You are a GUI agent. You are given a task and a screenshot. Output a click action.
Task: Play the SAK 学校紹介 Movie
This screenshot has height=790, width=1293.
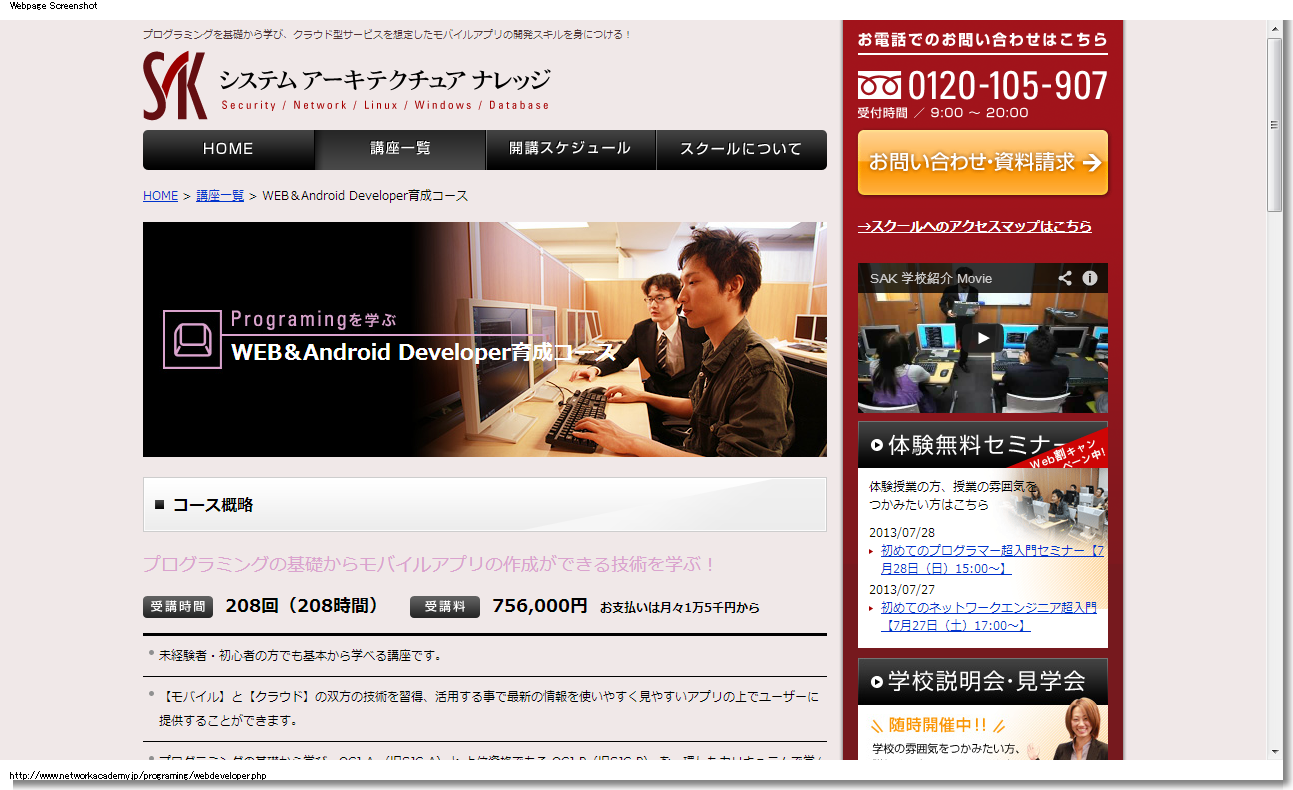983,338
